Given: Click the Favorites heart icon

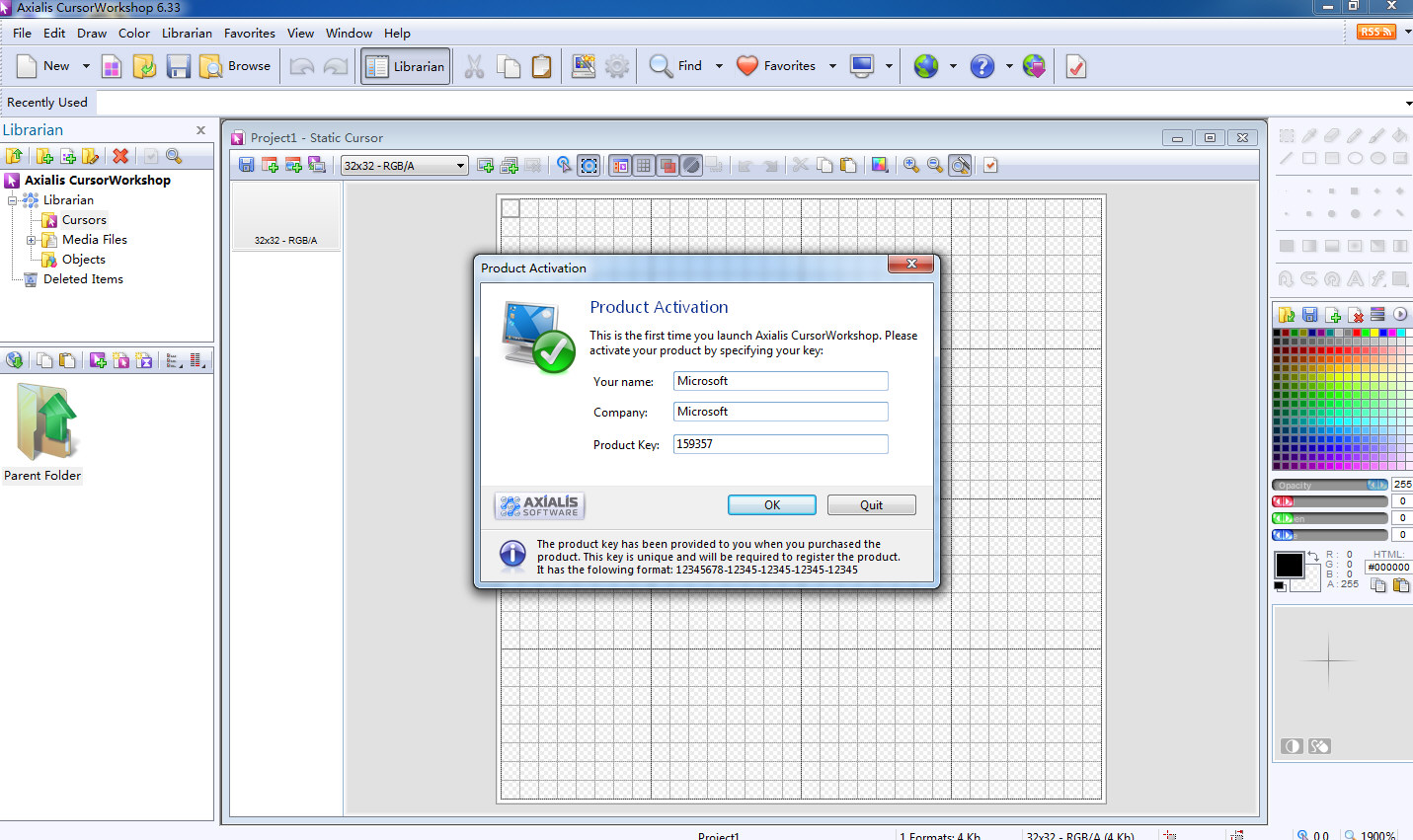Looking at the screenshot, I should point(747,66).
